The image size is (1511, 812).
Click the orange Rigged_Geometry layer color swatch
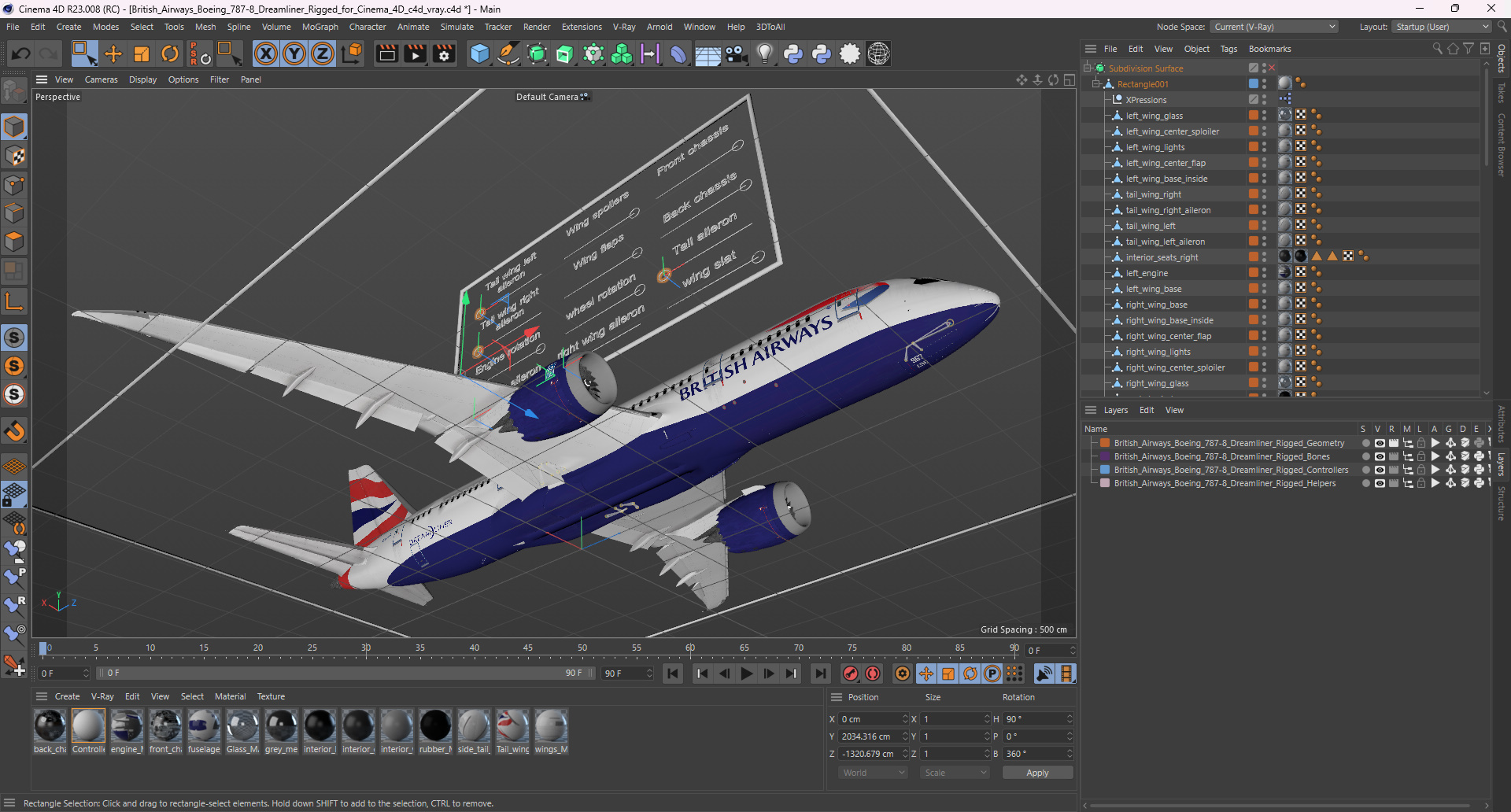(x=1105, y=443)
